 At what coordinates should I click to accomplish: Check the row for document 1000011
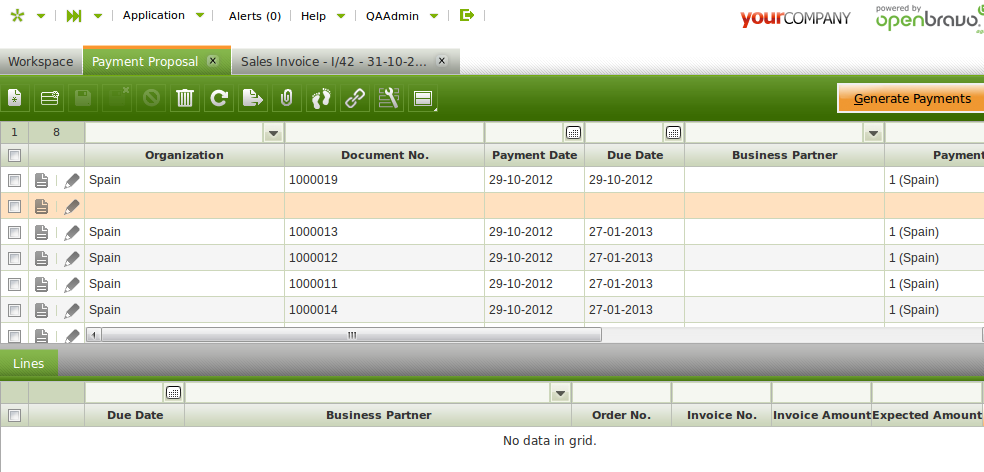point(14,284)
